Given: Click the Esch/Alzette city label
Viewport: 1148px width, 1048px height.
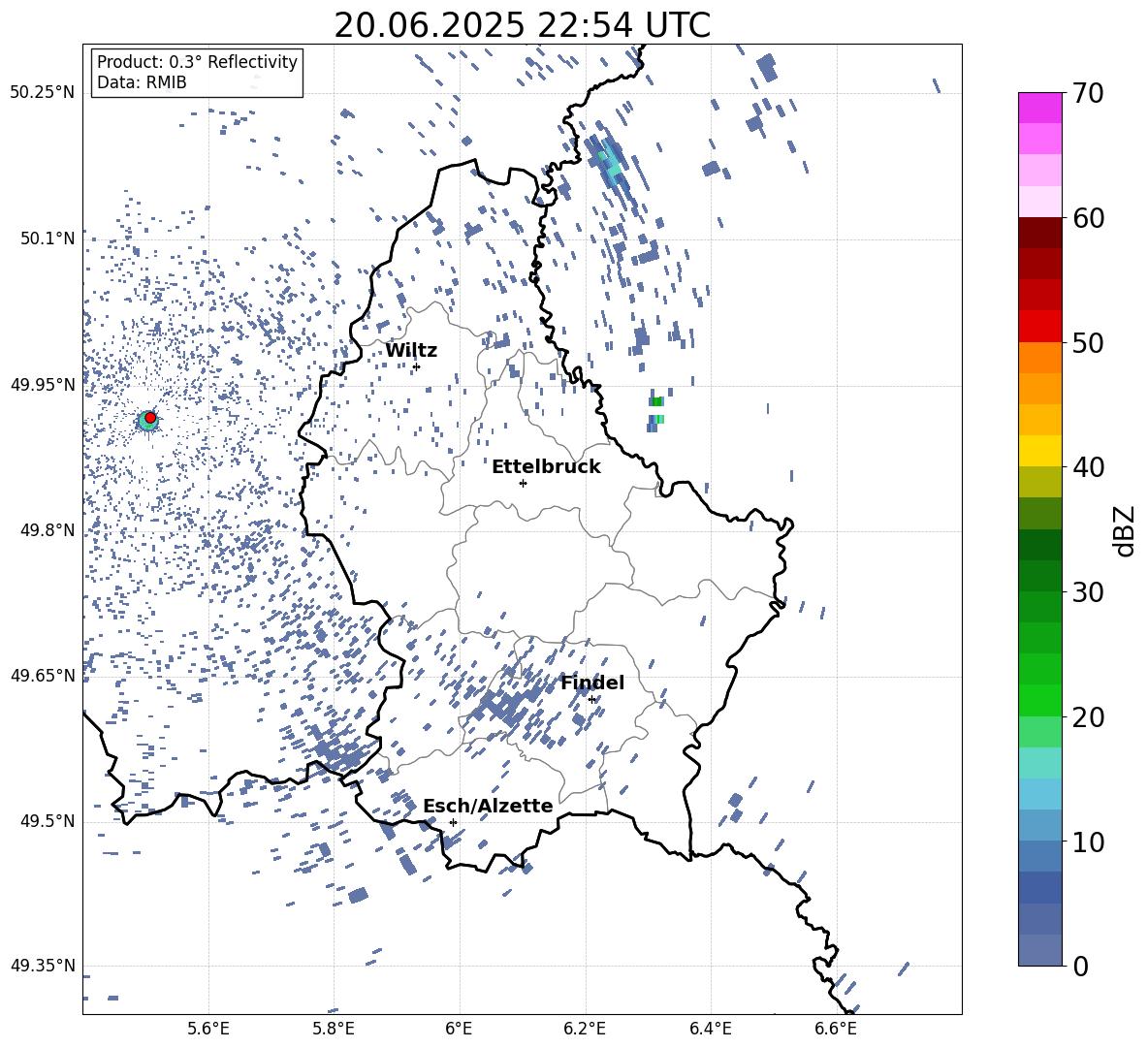Looking at the screenshot, I should (x=488, y=806).
